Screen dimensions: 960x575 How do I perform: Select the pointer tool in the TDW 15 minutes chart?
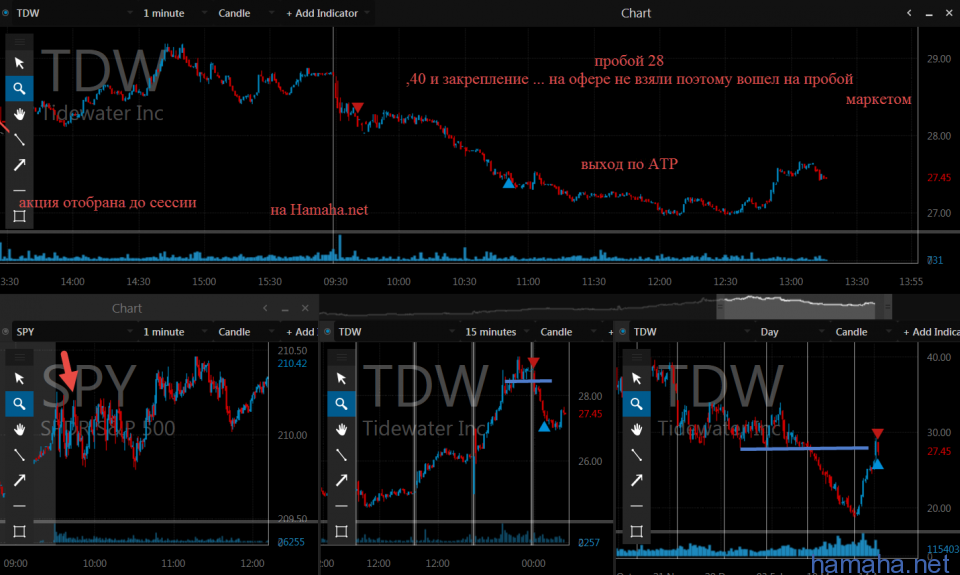(x=341, y=378)
